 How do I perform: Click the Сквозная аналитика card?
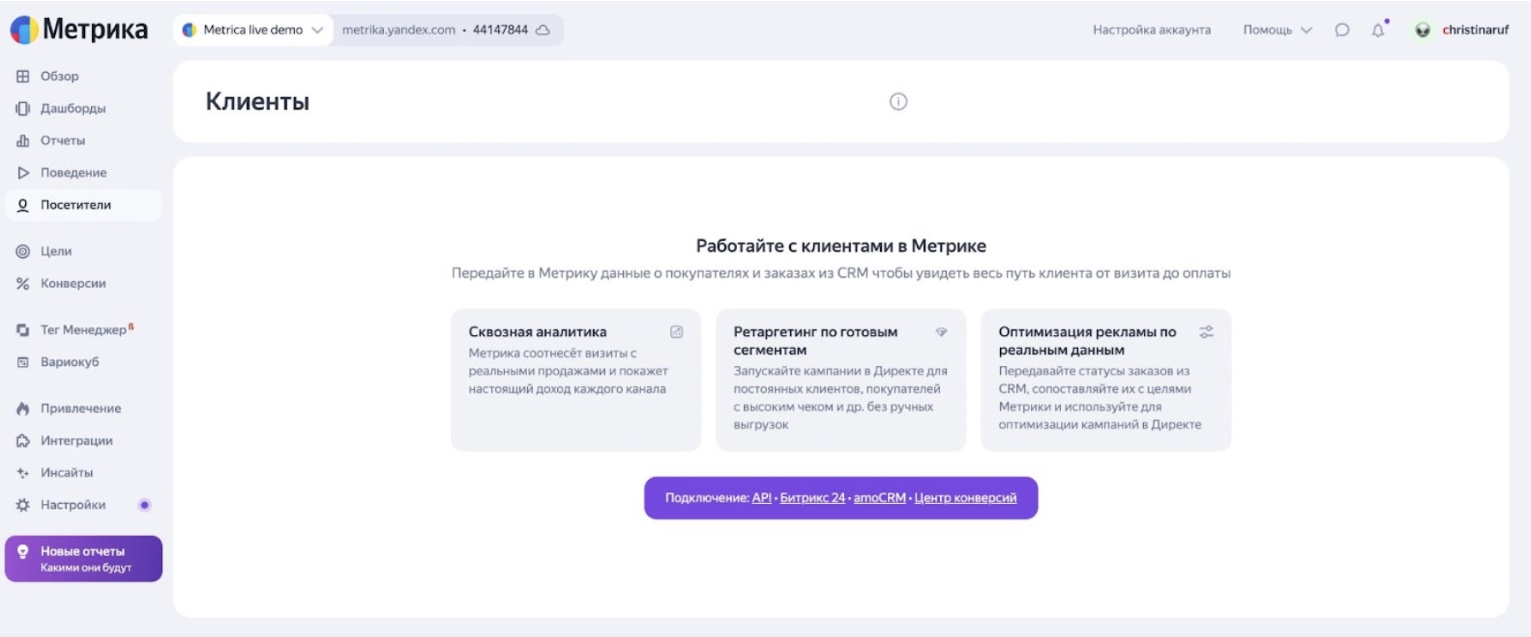tap(576, 380)
